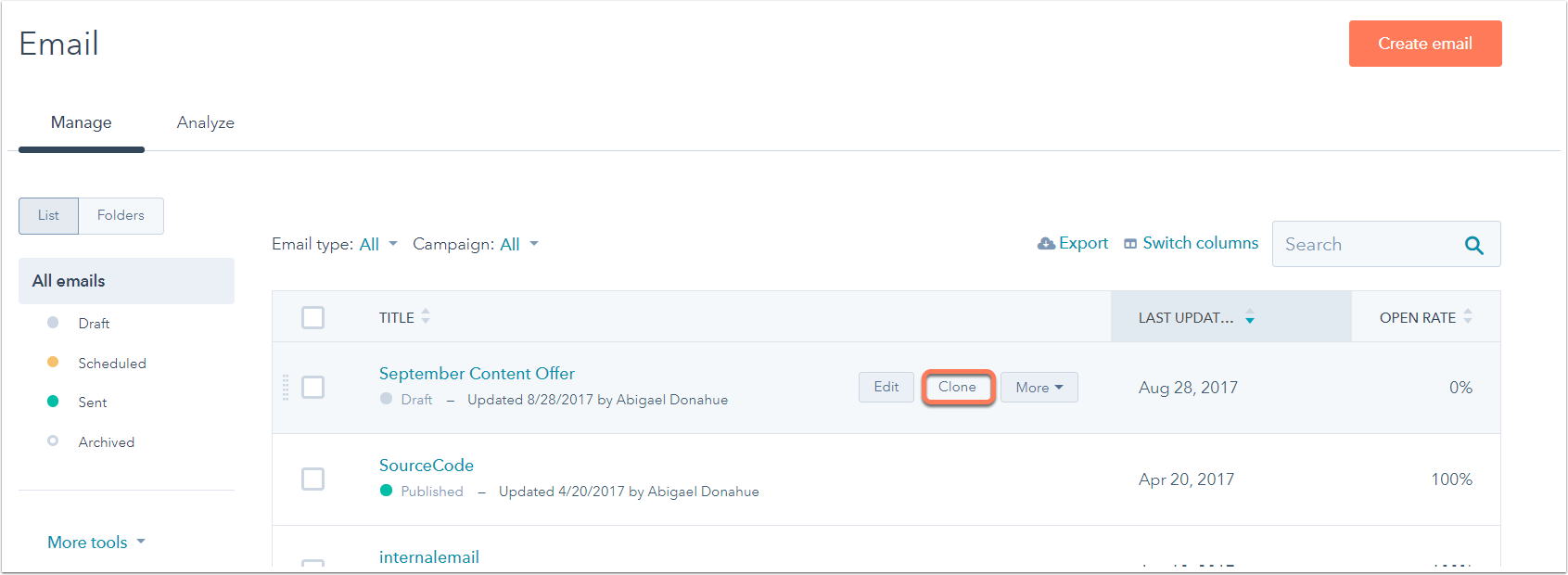This screenshot has width=1568, height=575.
Task: Filter emails by Sent status
Action: pos(93,402)
